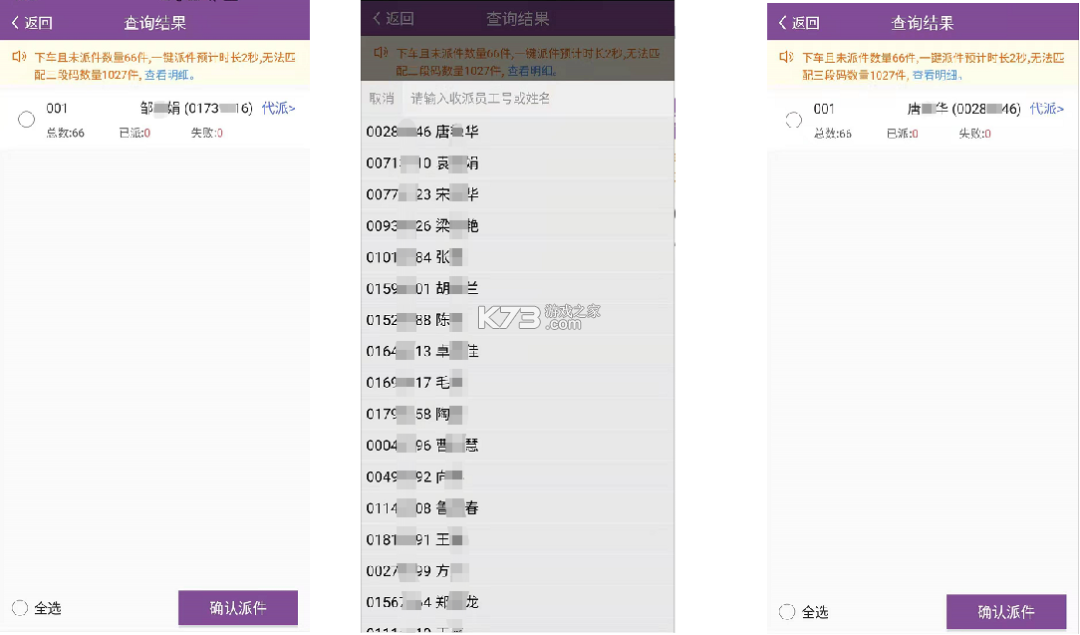Viewport: 1080px width, 635px height.
Task: Click the back chevron icon on the right header
Action: (781, 22)
